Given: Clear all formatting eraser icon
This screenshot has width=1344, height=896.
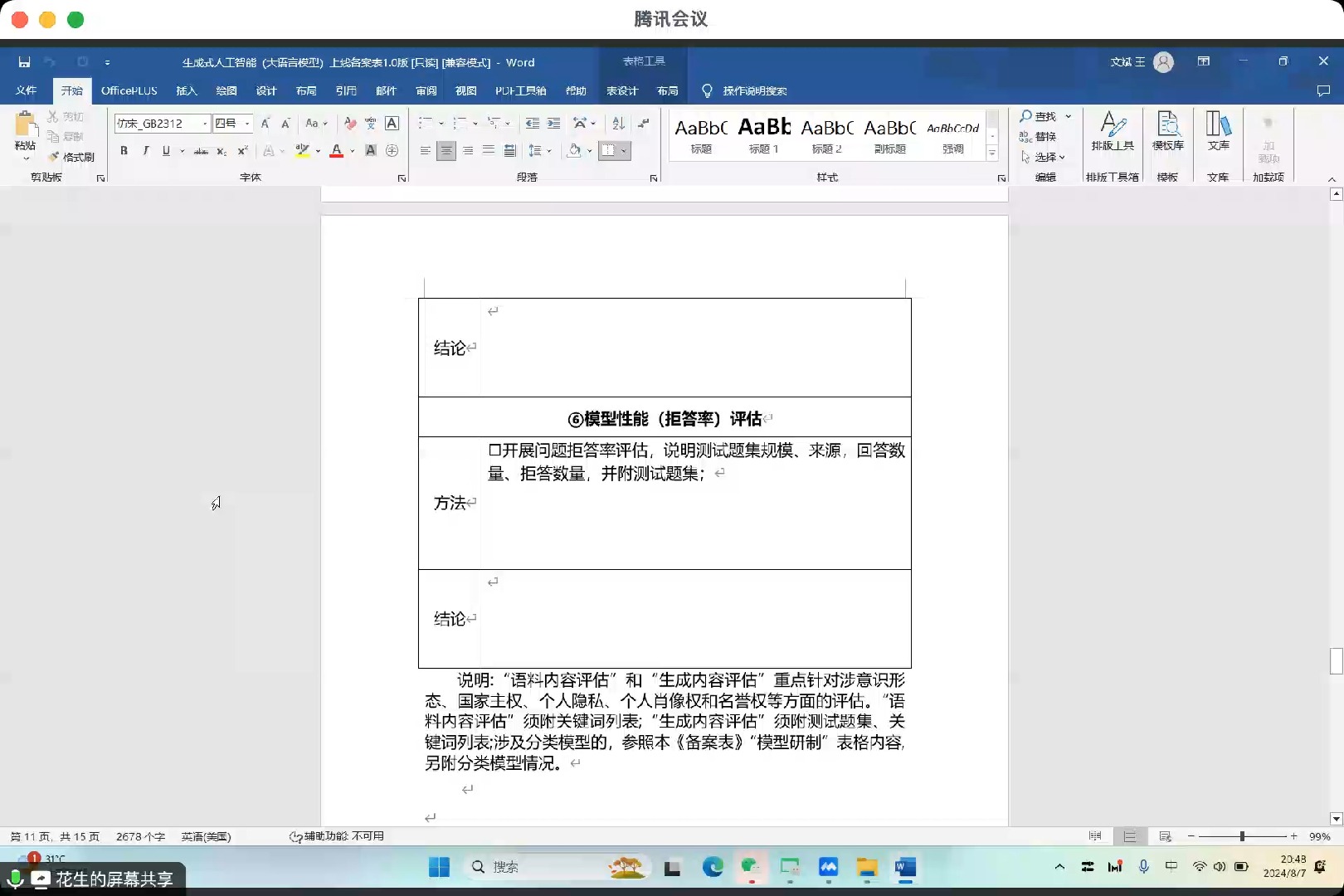Looking at the screenshot, I should (x=350, y=124).
